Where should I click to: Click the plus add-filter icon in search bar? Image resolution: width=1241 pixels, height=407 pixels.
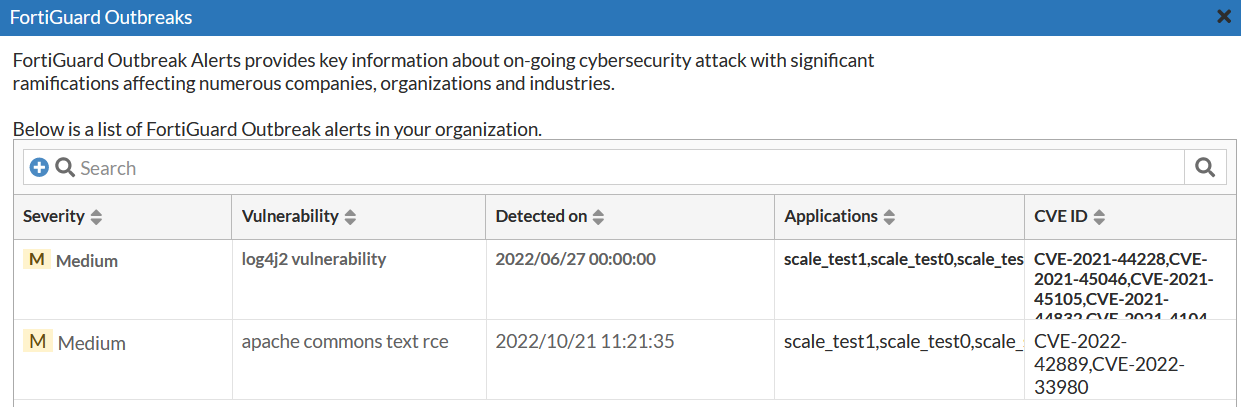tap(39, 168)
